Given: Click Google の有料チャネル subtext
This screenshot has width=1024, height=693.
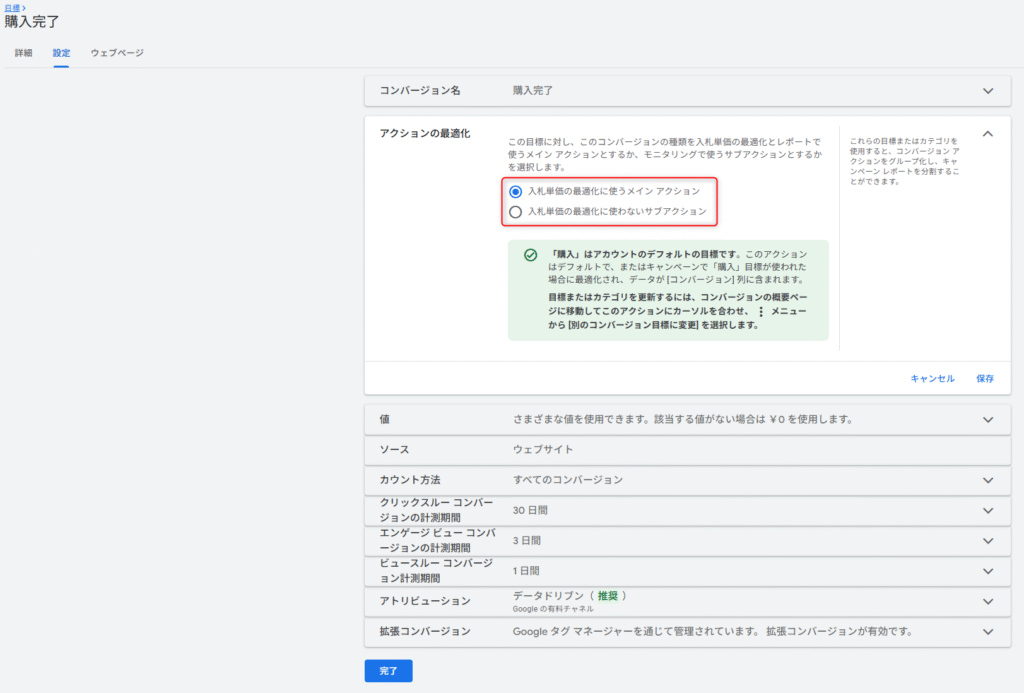Looking at the screenshot, I should (x=552, y=609).
